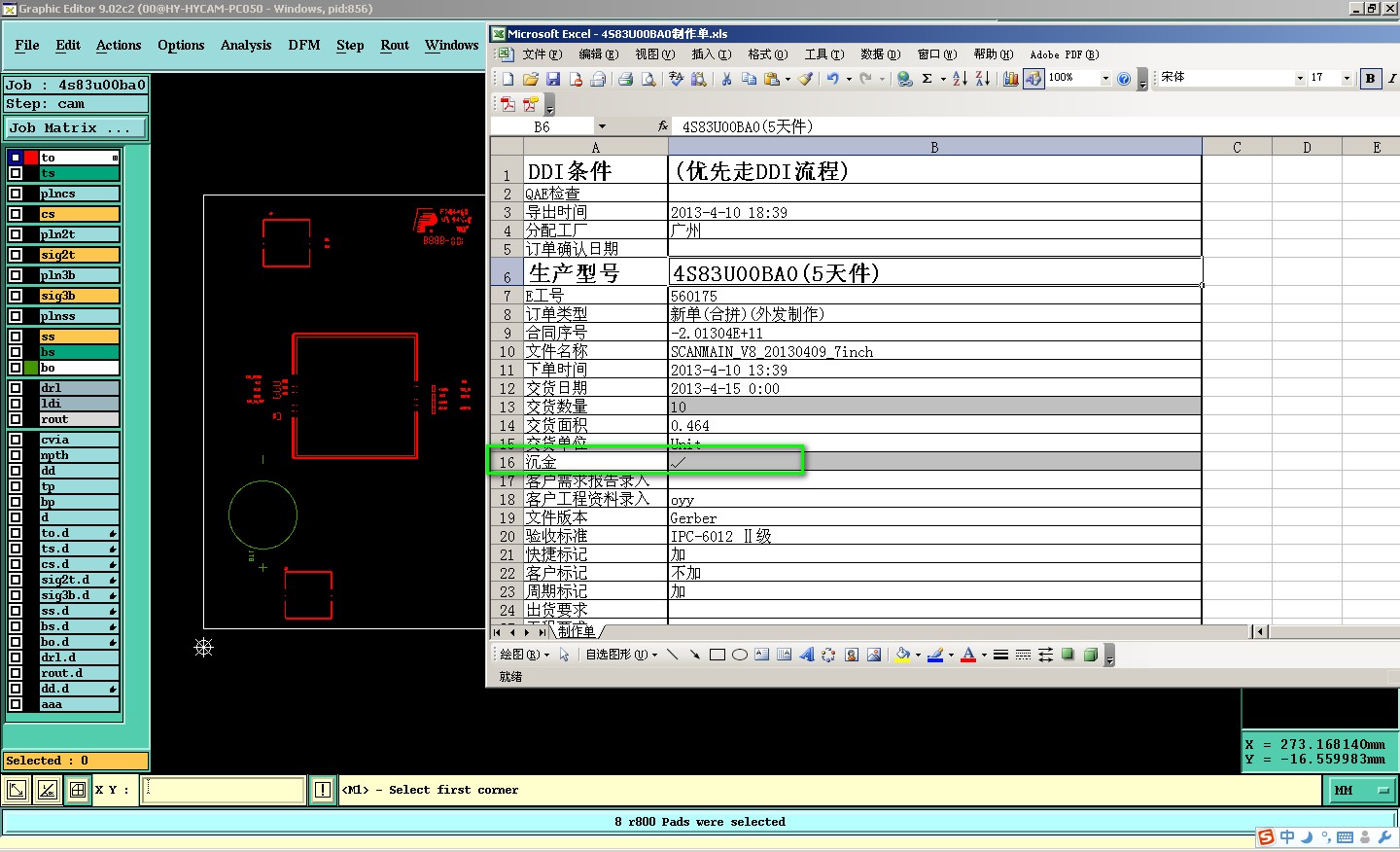The height and width of the screenshot is (852, 1400).
Task: Open the font name dropdown
Action: pos(1300,79)
